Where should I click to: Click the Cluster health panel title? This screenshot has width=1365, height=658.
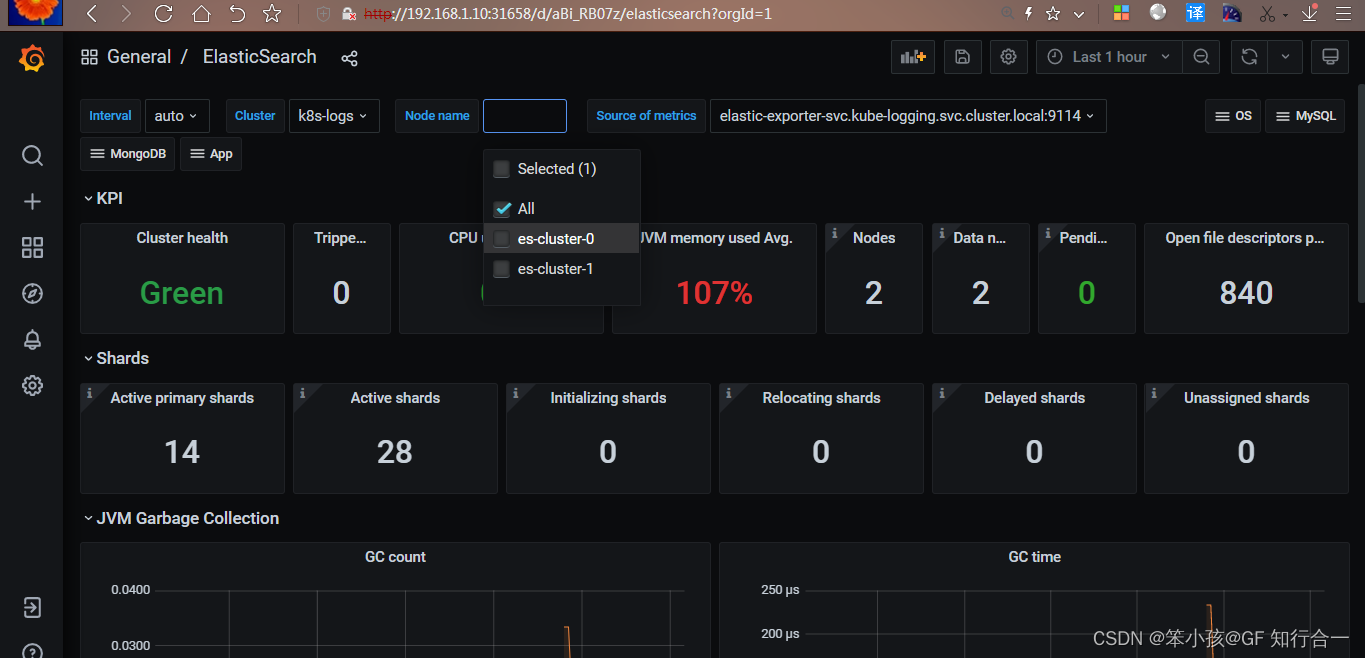(182, 238)
